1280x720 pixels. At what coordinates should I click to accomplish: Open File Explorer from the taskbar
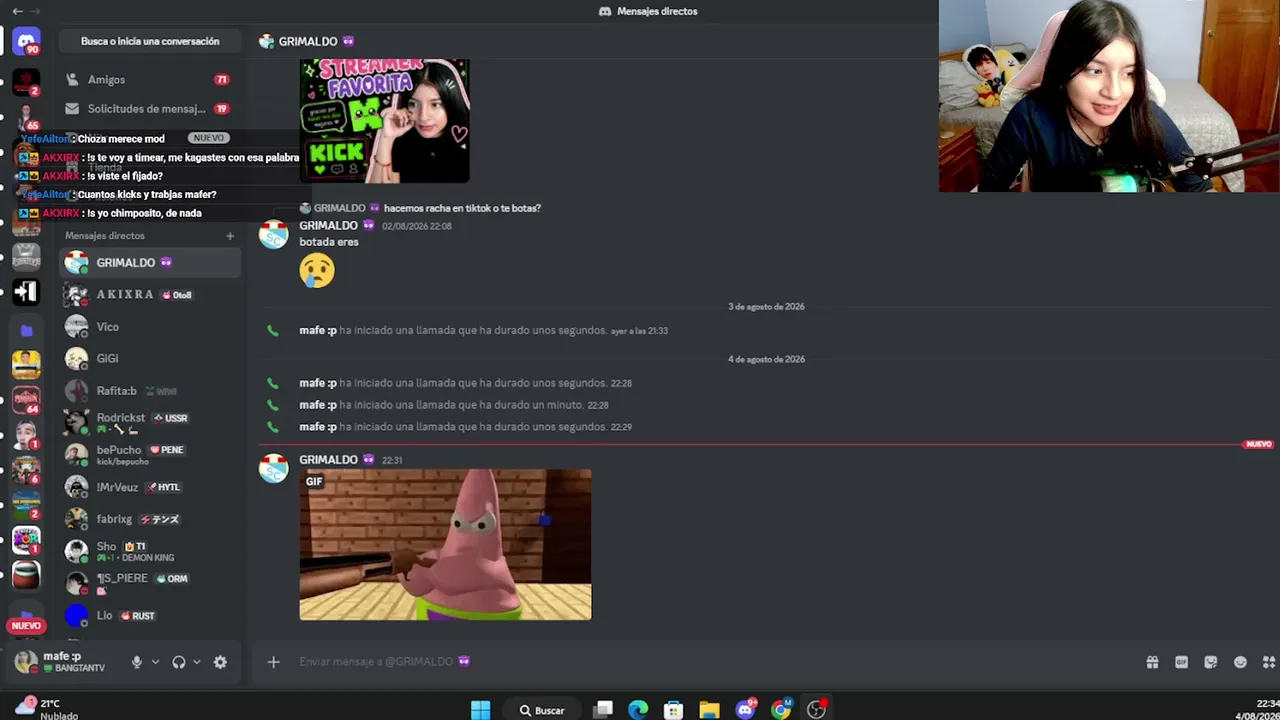[x=709, y=710]
